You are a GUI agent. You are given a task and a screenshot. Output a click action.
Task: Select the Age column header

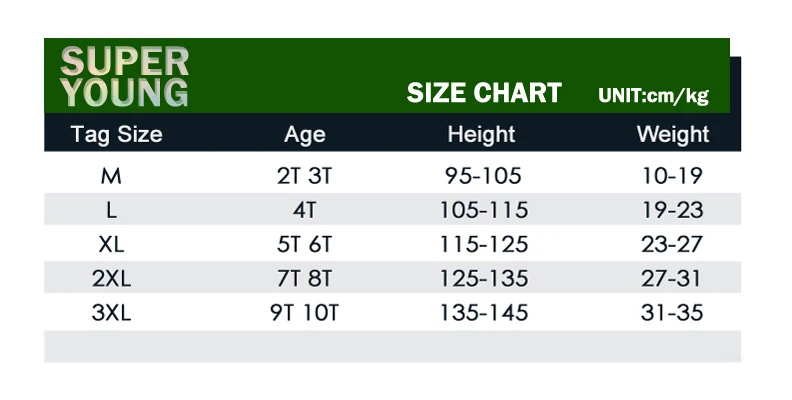pyautogui.click(x=305, y=135)
